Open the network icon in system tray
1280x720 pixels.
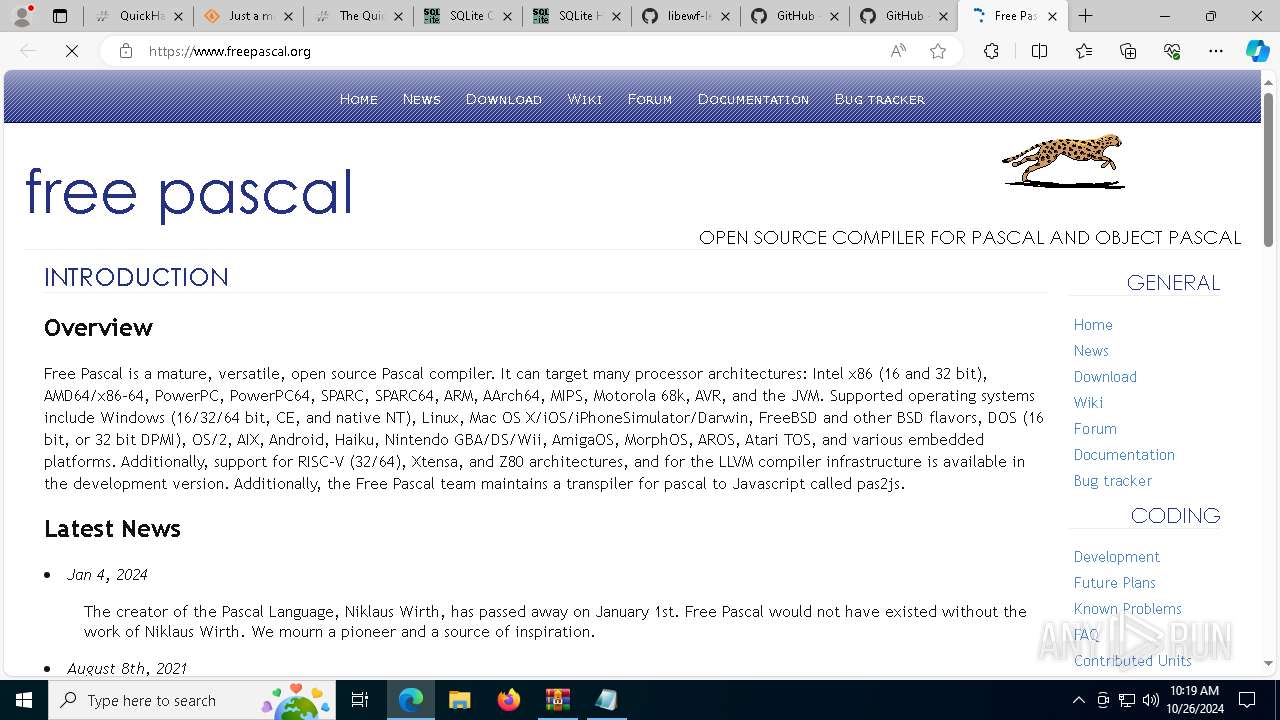(x=1126, y=700)
